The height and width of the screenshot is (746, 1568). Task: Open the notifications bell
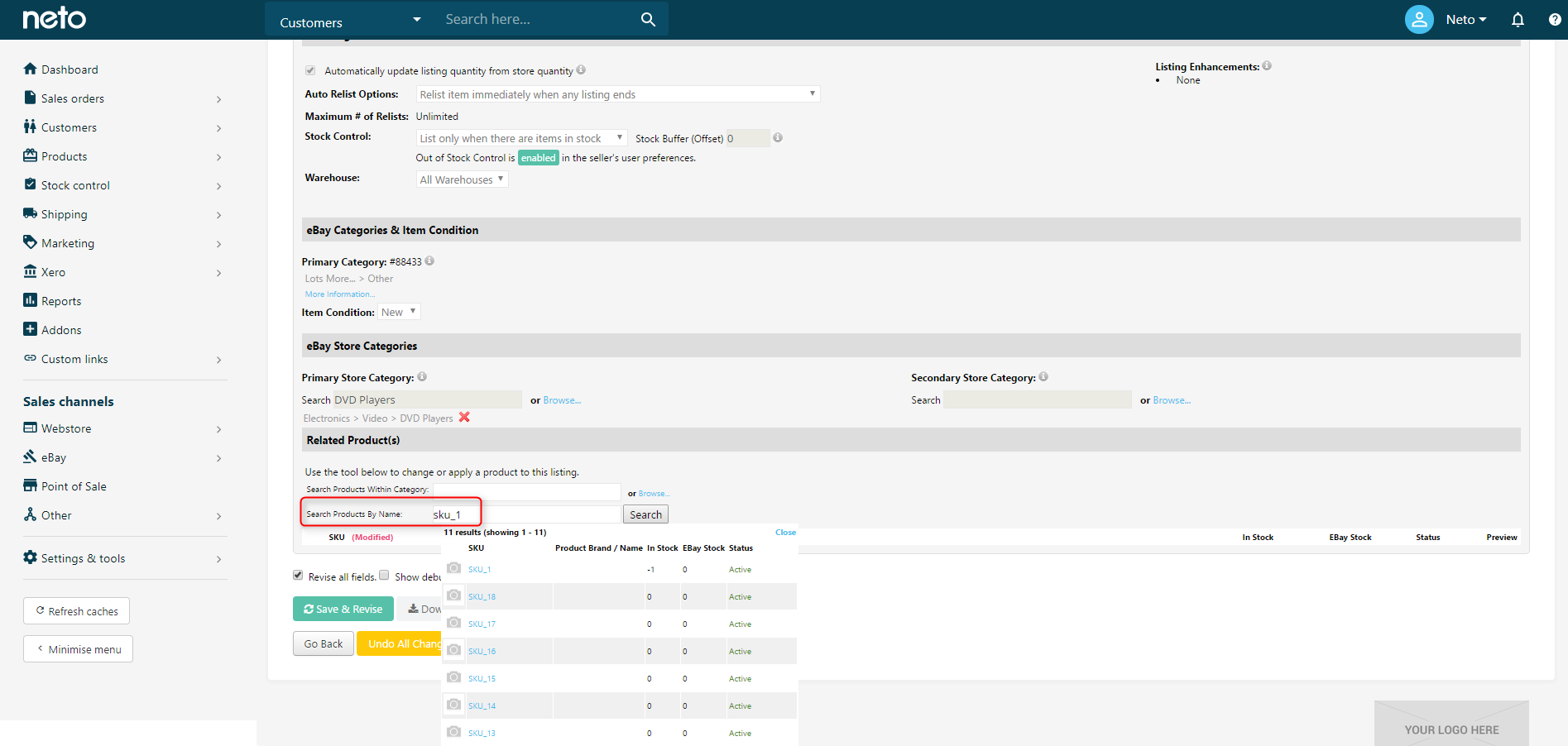click(1518, 19)
